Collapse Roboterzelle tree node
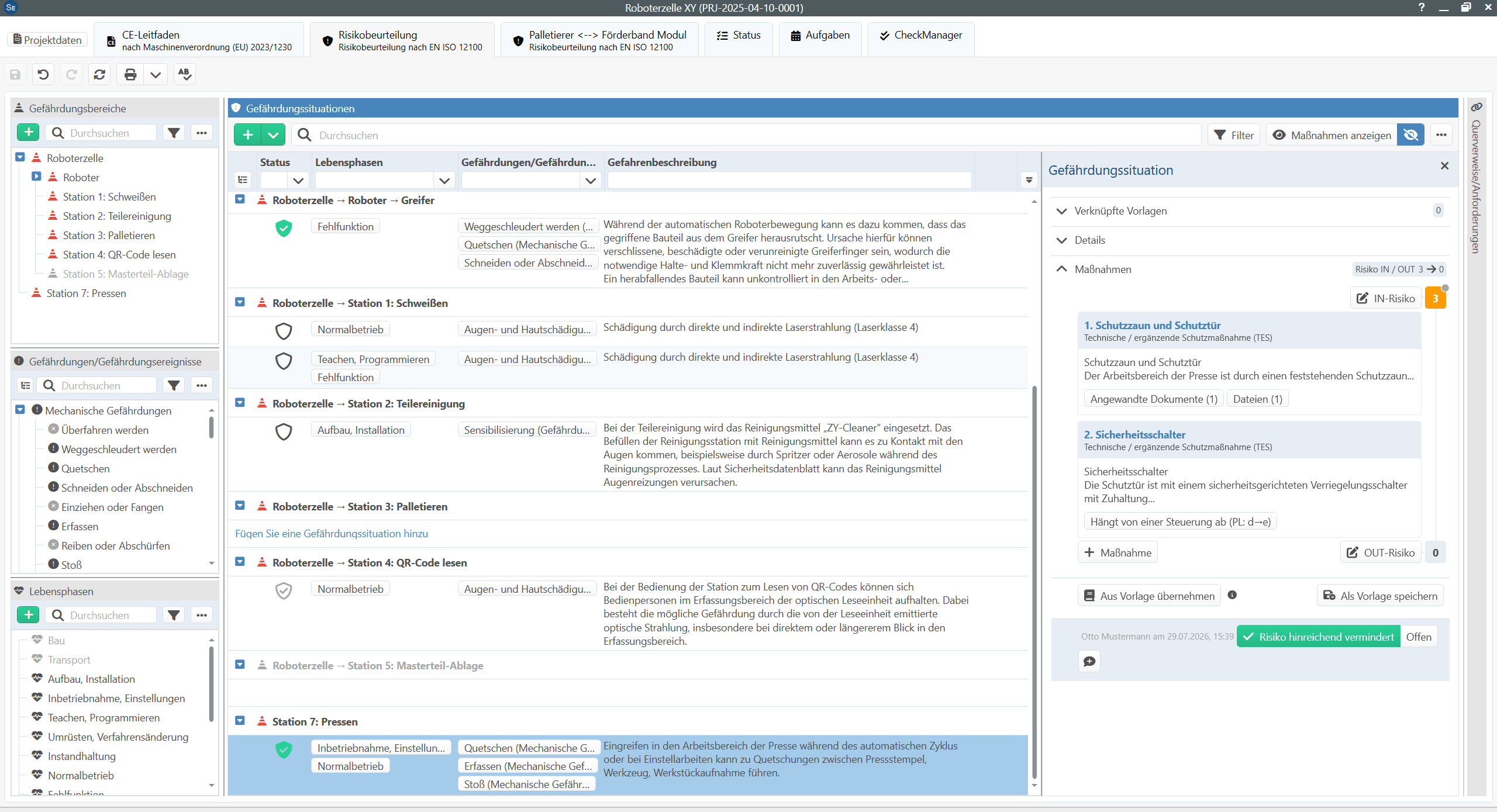This screenshot has width=1497, height=812. pyautogui.click(x=20, y=157)
